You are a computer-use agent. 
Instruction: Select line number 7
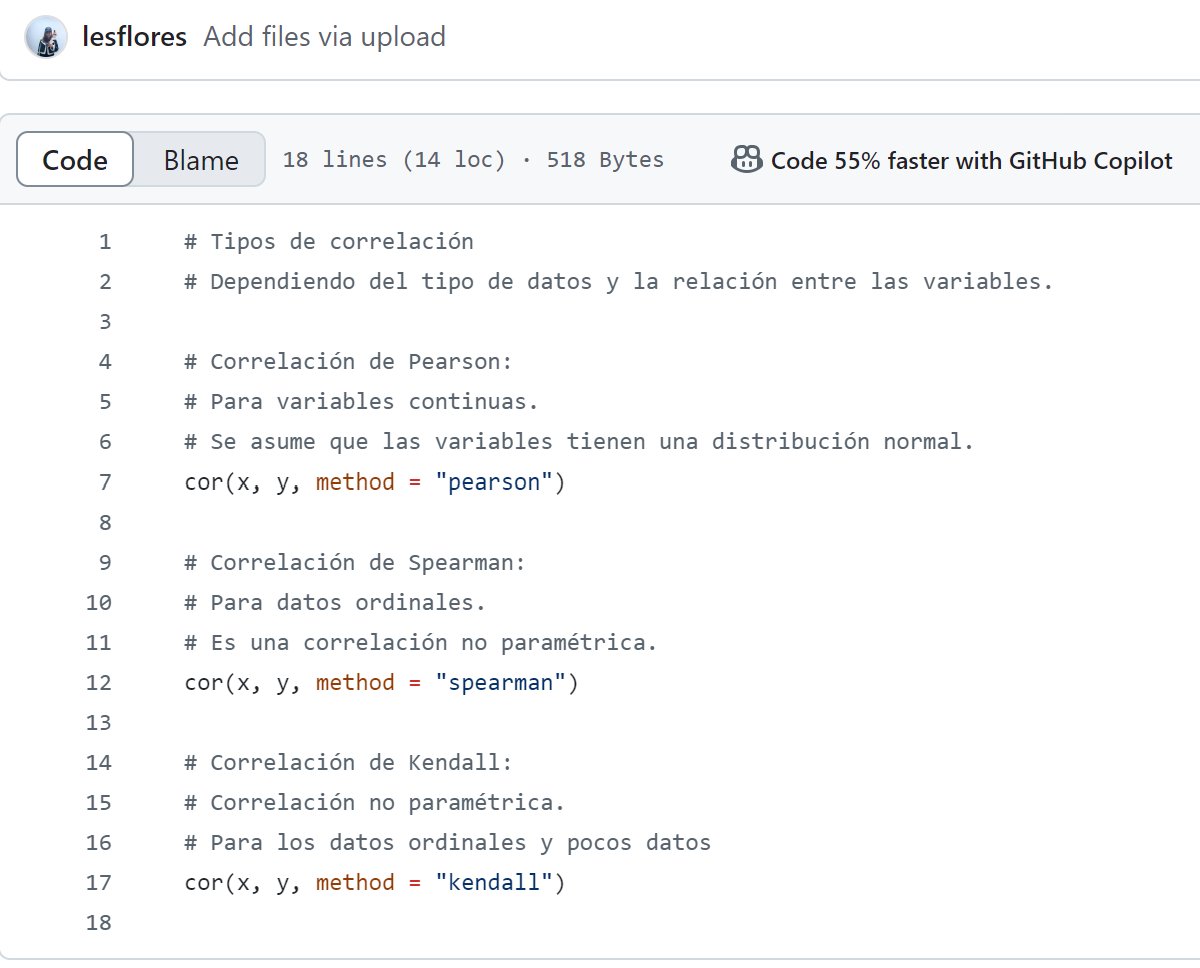[x=105, y=482]
